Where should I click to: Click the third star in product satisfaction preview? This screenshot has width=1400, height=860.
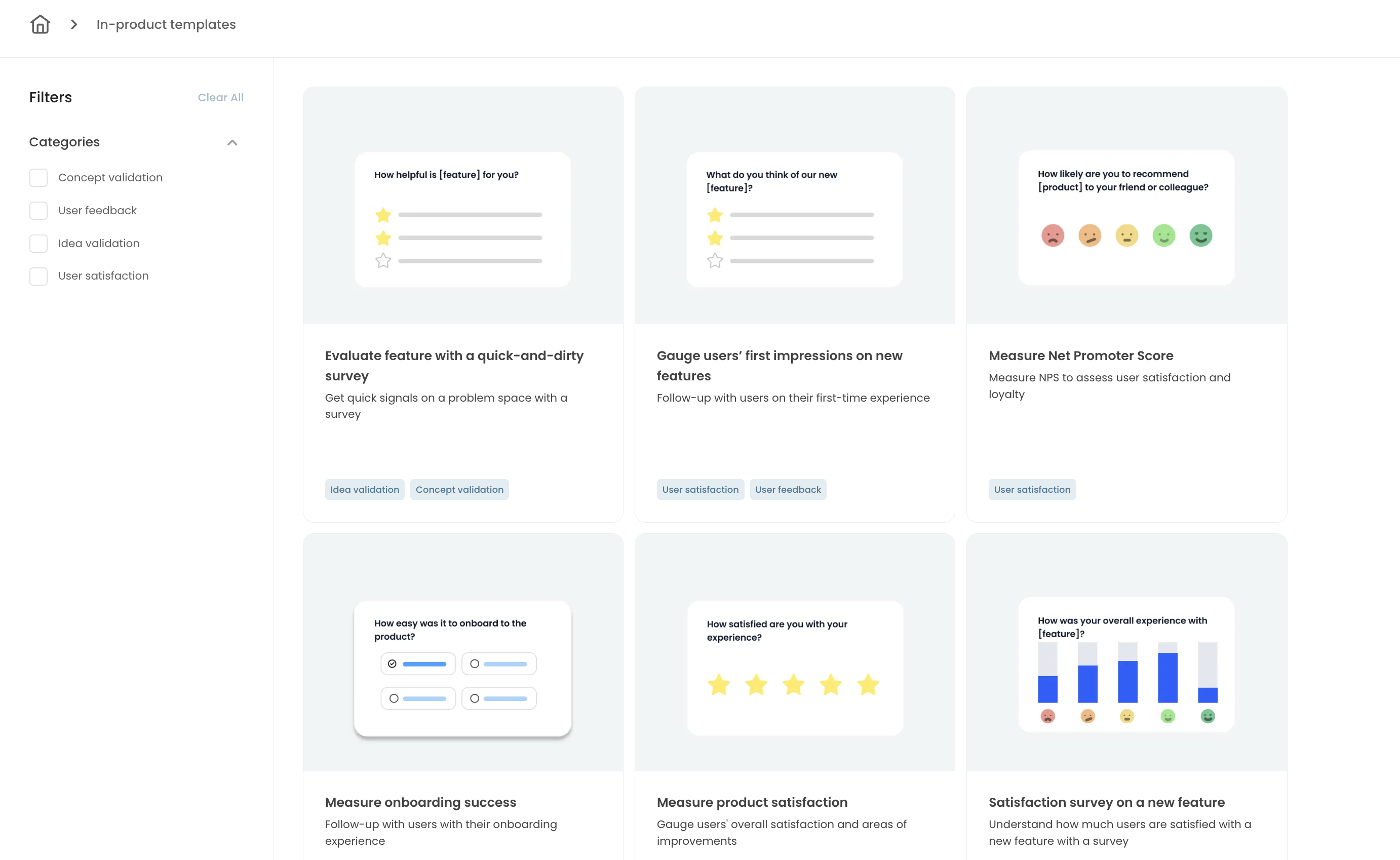click(793, 684)
